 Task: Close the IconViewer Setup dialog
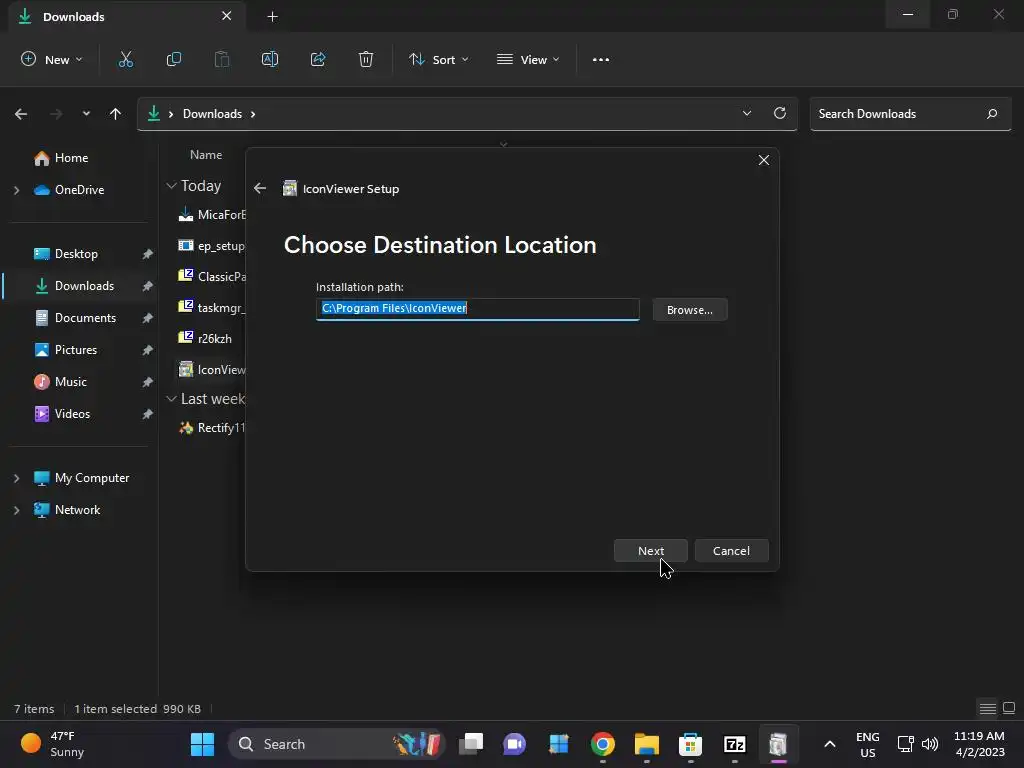click(x=763, y=160)
